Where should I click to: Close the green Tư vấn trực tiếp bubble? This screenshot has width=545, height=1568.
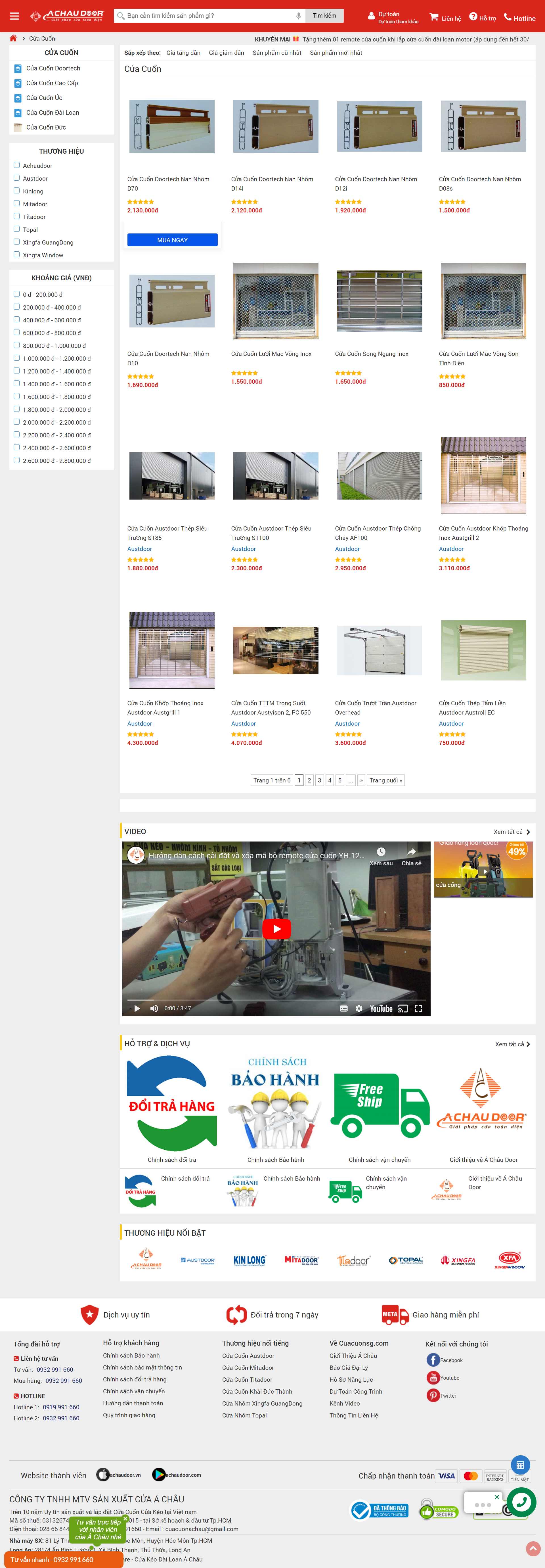click(x=125, y=1519)
